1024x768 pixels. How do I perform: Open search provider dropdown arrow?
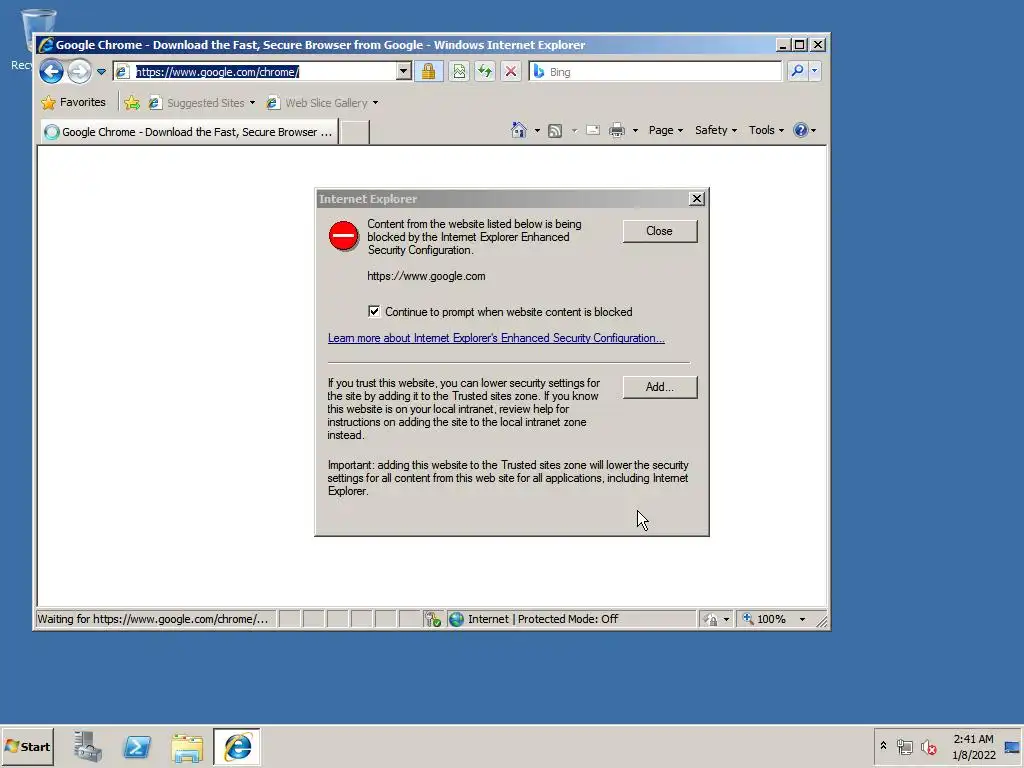click(814, 71)
